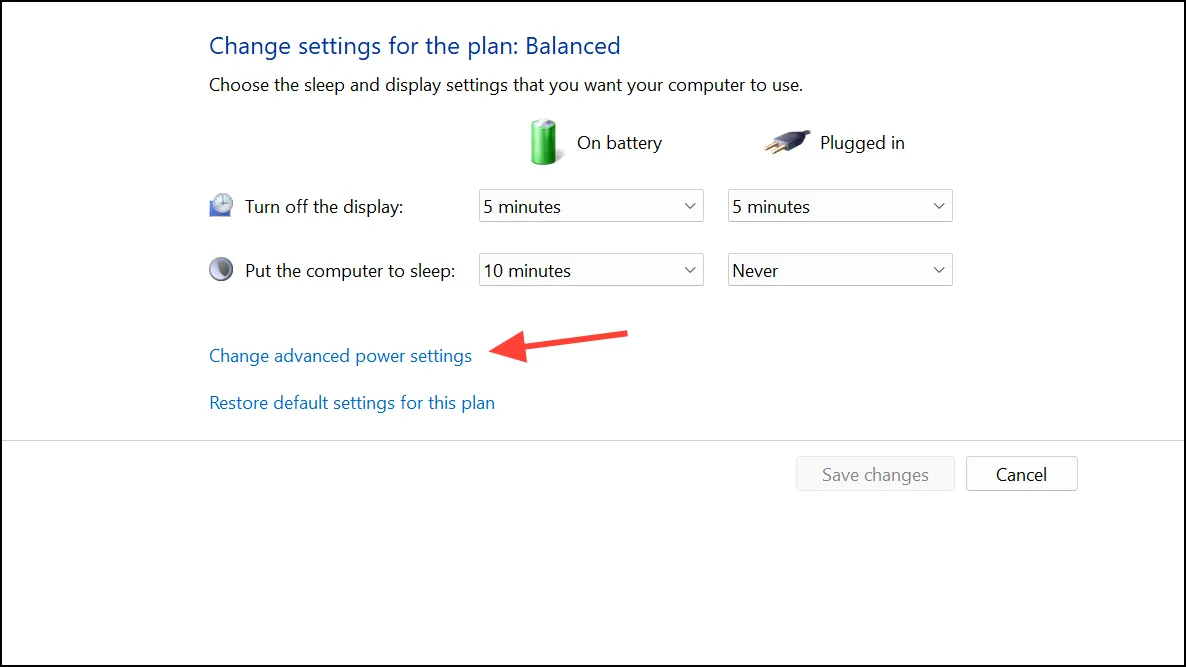Image resolution: width=1186 pixels, height=667 pixels.
Task: Click the Choose the sleep and display description text
Action: (x=506, y=85)
